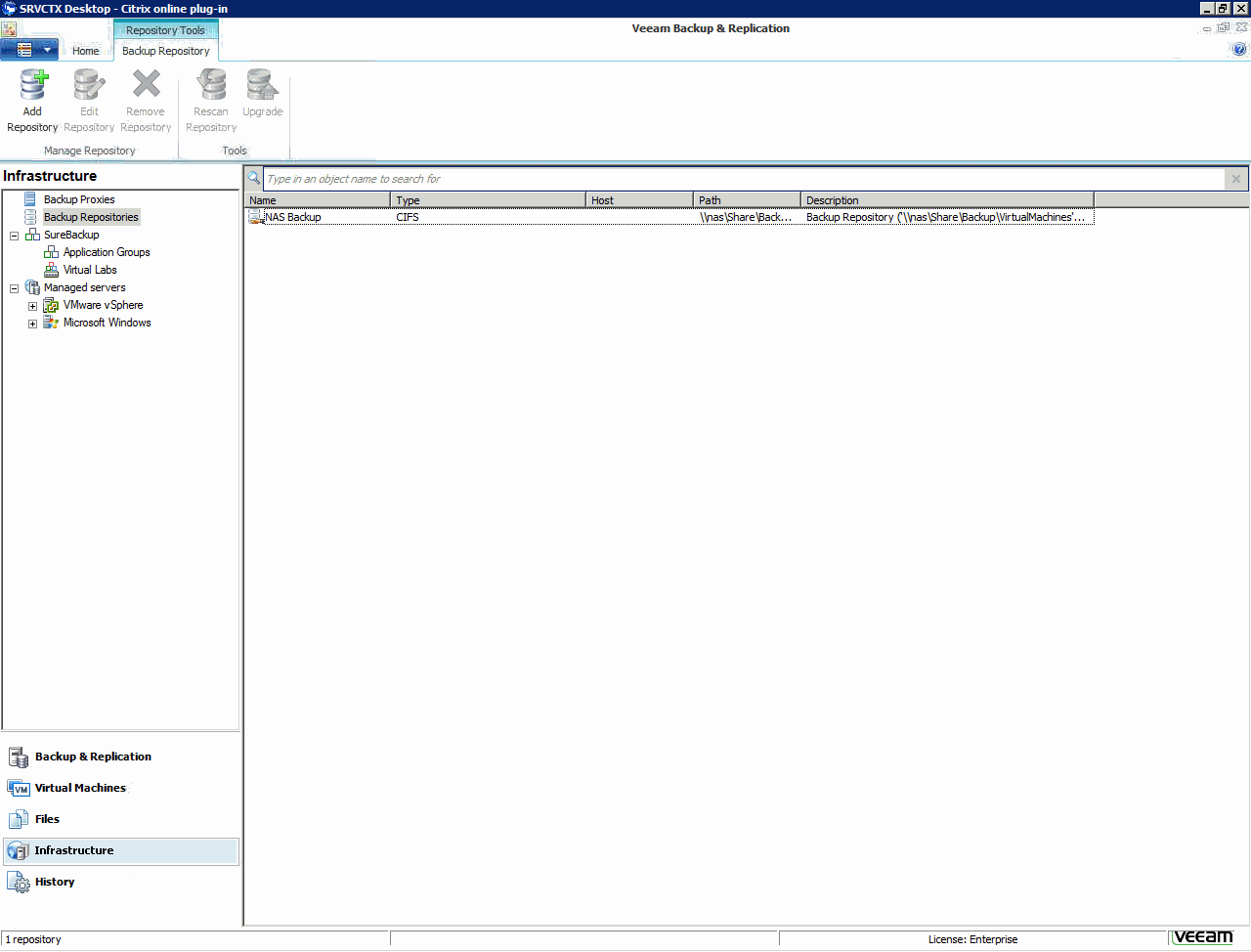Click the Virtual Labs tree icon

(51, 270)
